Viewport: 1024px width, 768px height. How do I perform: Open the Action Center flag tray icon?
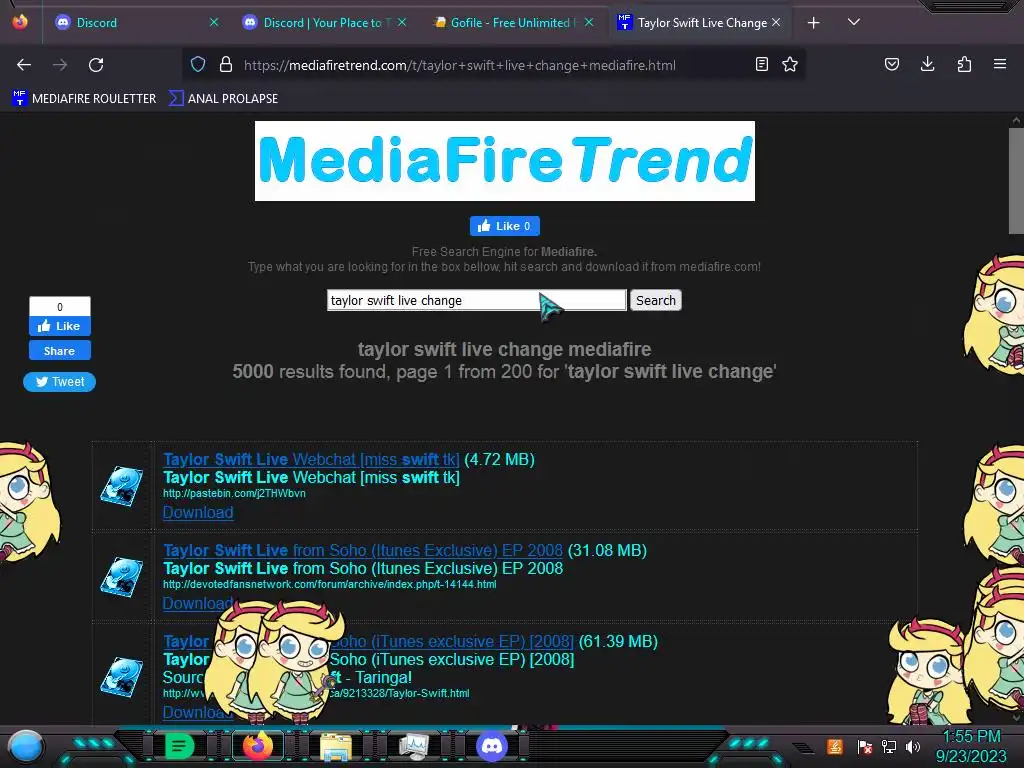pyautogui.click(x=865, y=746)
